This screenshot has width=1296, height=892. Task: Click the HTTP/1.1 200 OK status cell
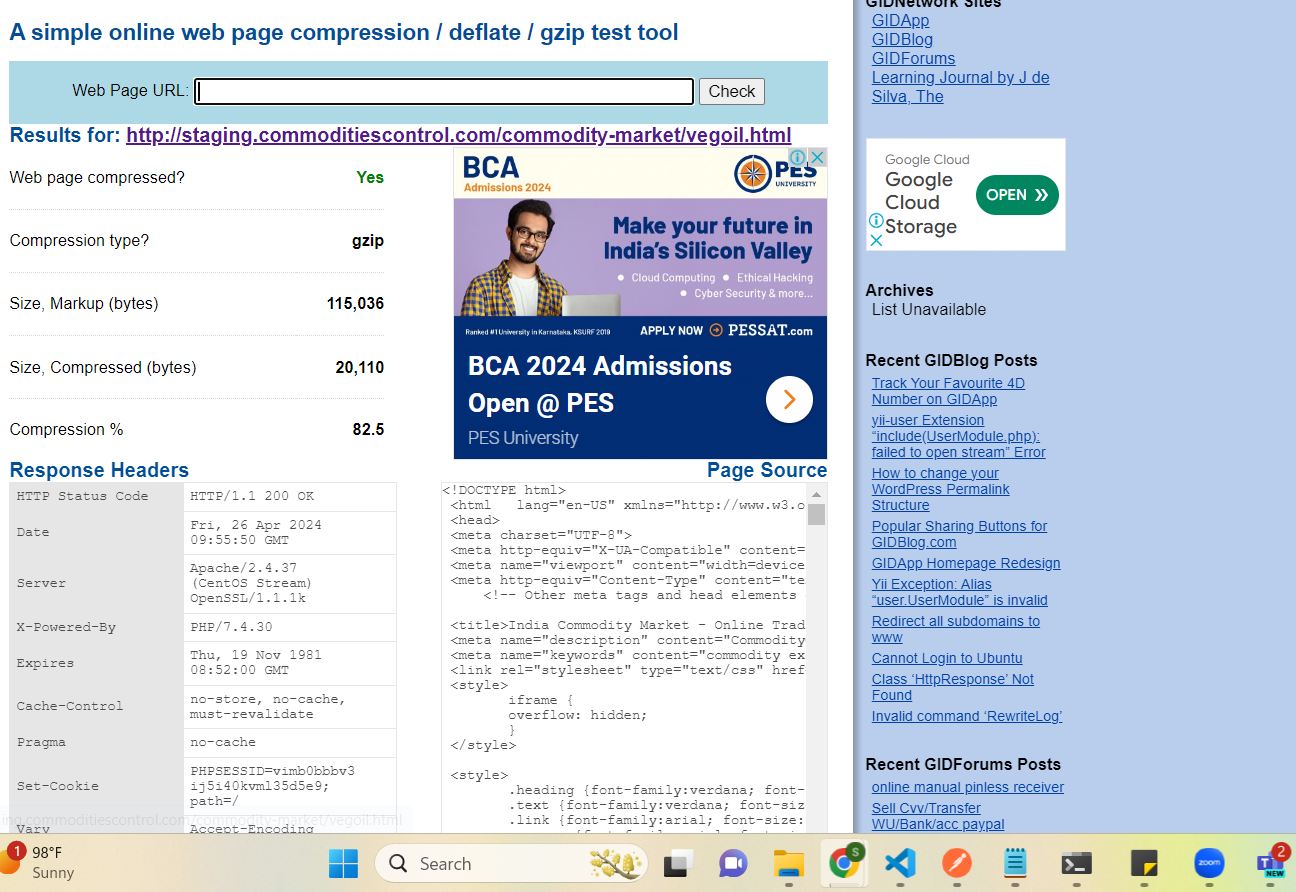click(290, 496)
